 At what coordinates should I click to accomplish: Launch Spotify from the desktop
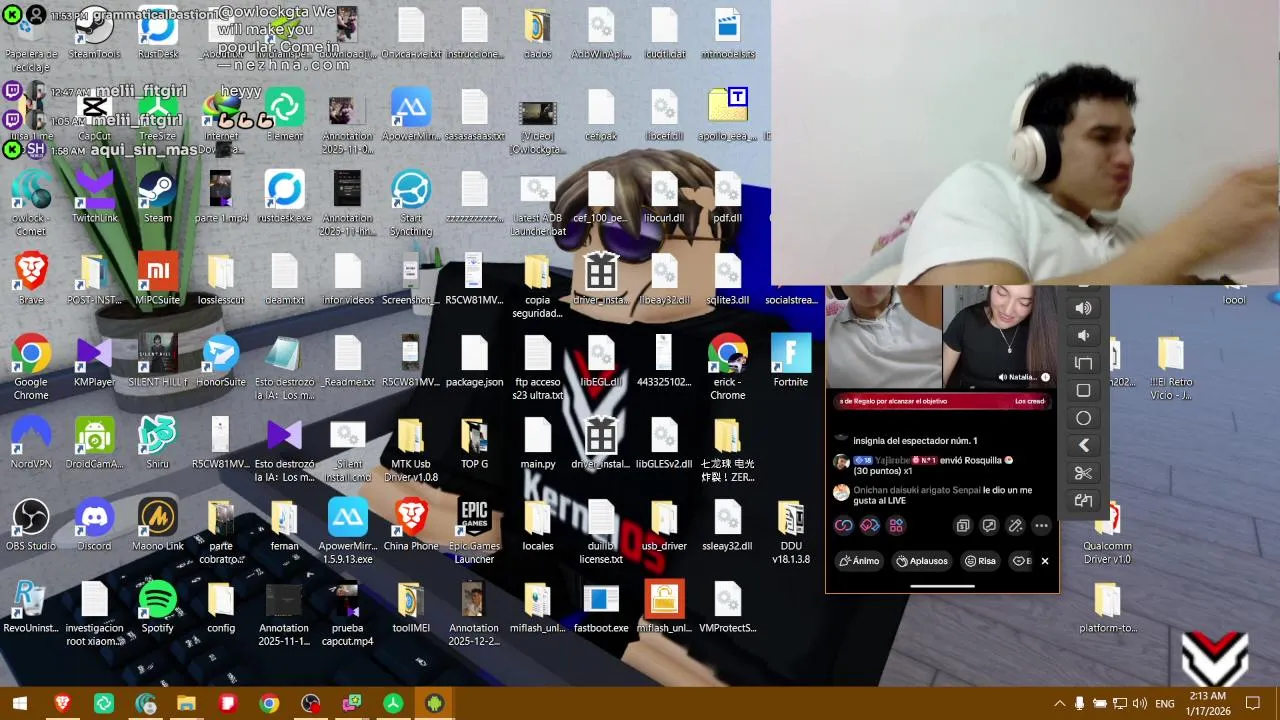point(157,607)
